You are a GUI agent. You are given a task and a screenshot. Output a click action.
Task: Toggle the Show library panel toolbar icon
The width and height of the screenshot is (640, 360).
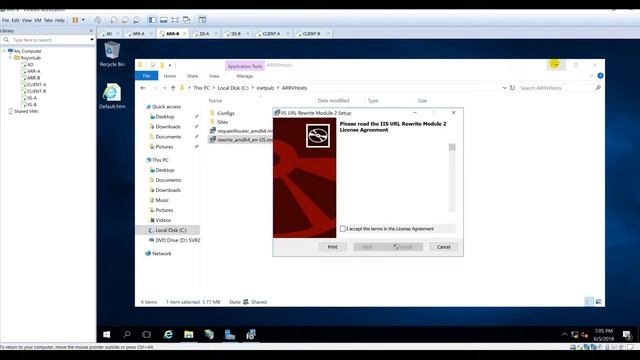click(152, 20)
